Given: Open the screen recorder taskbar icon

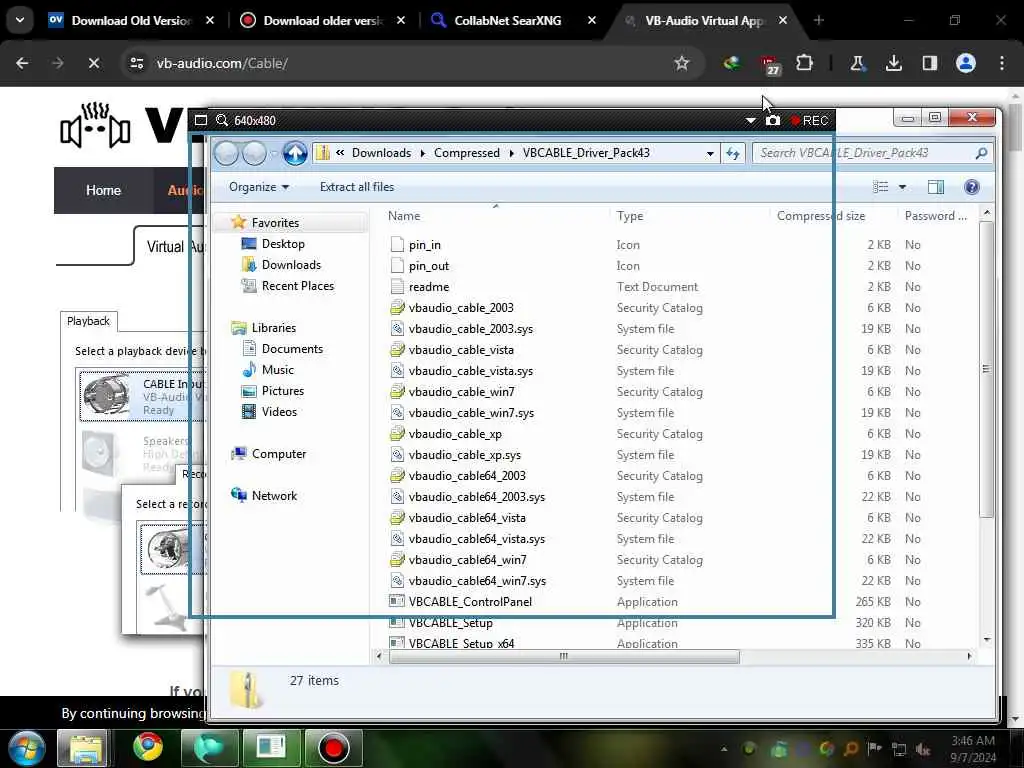Looking at the screenshot, I should pos(333,747).
